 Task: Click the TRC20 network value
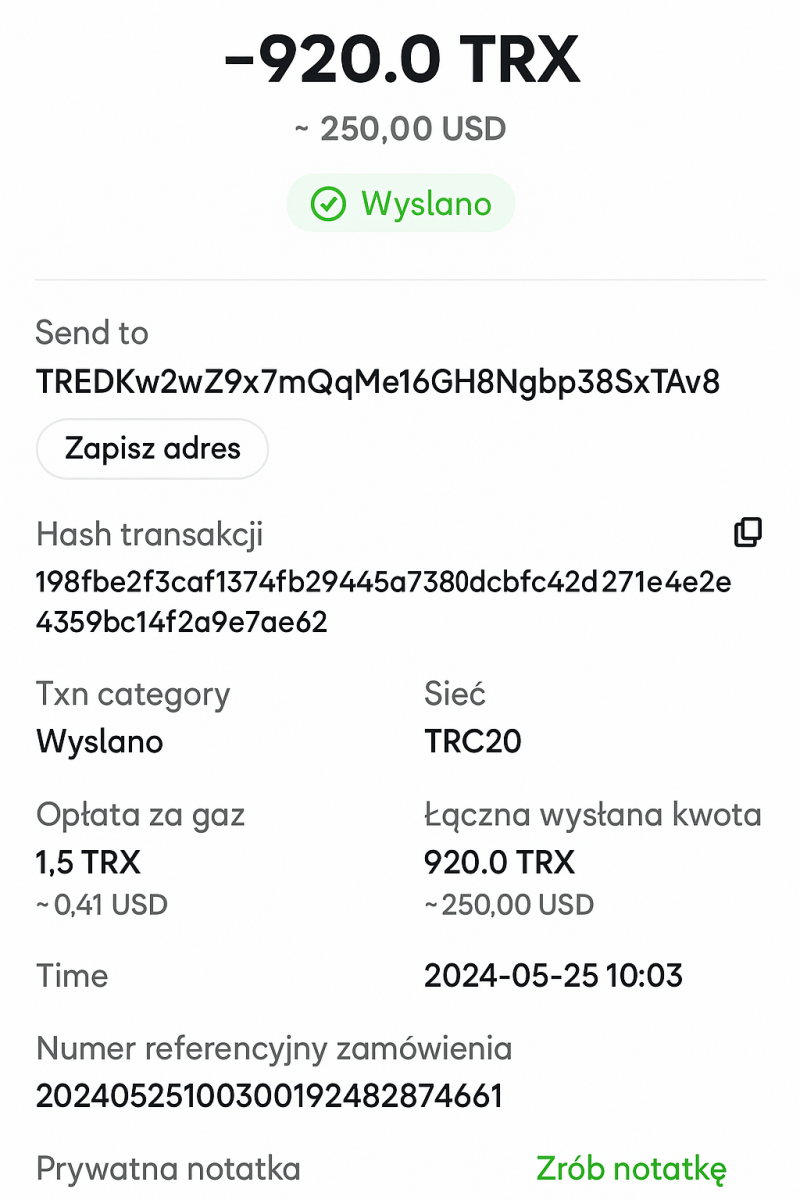473,741
